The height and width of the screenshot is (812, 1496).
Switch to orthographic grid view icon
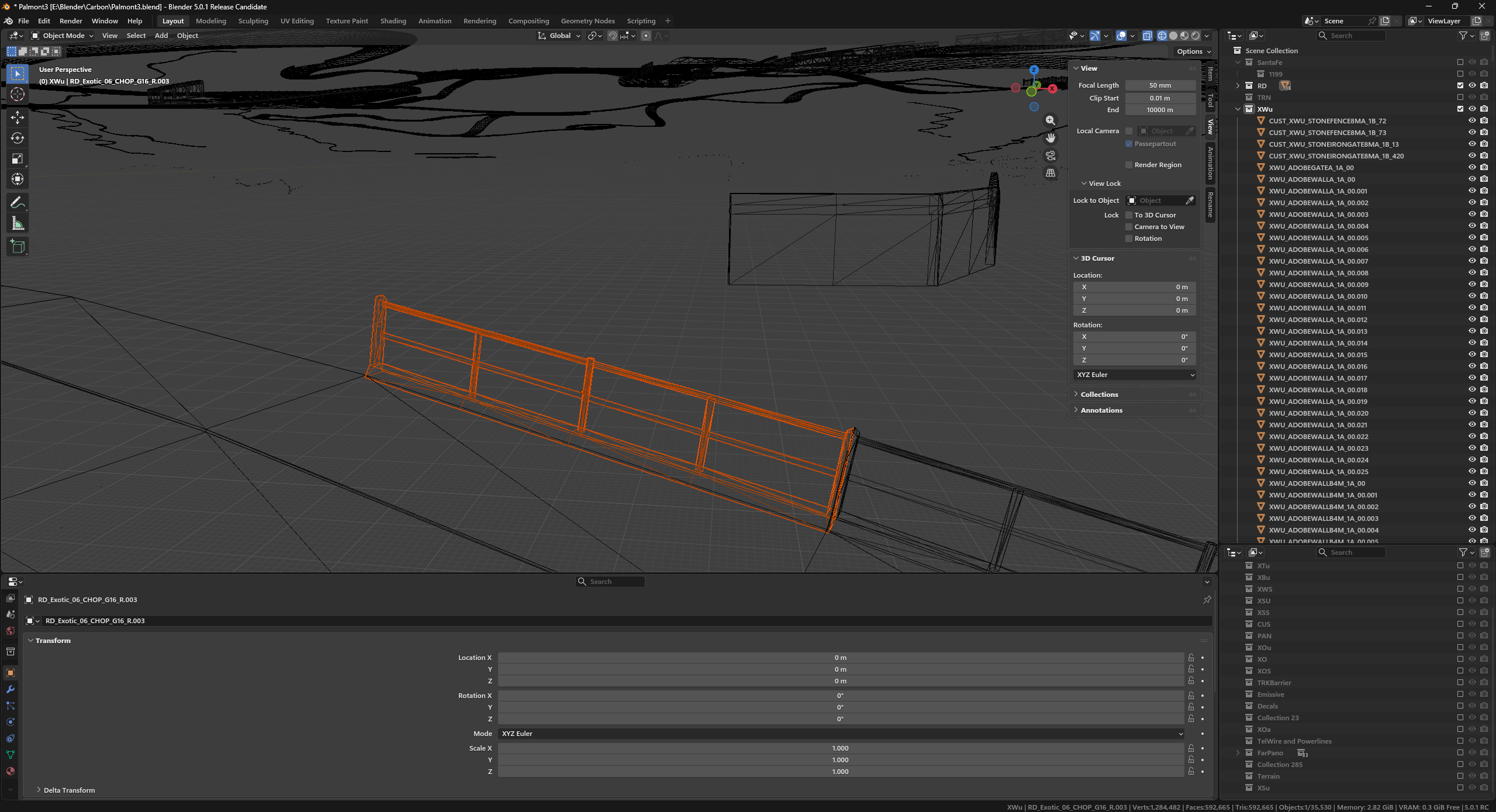click(1051, 173)
